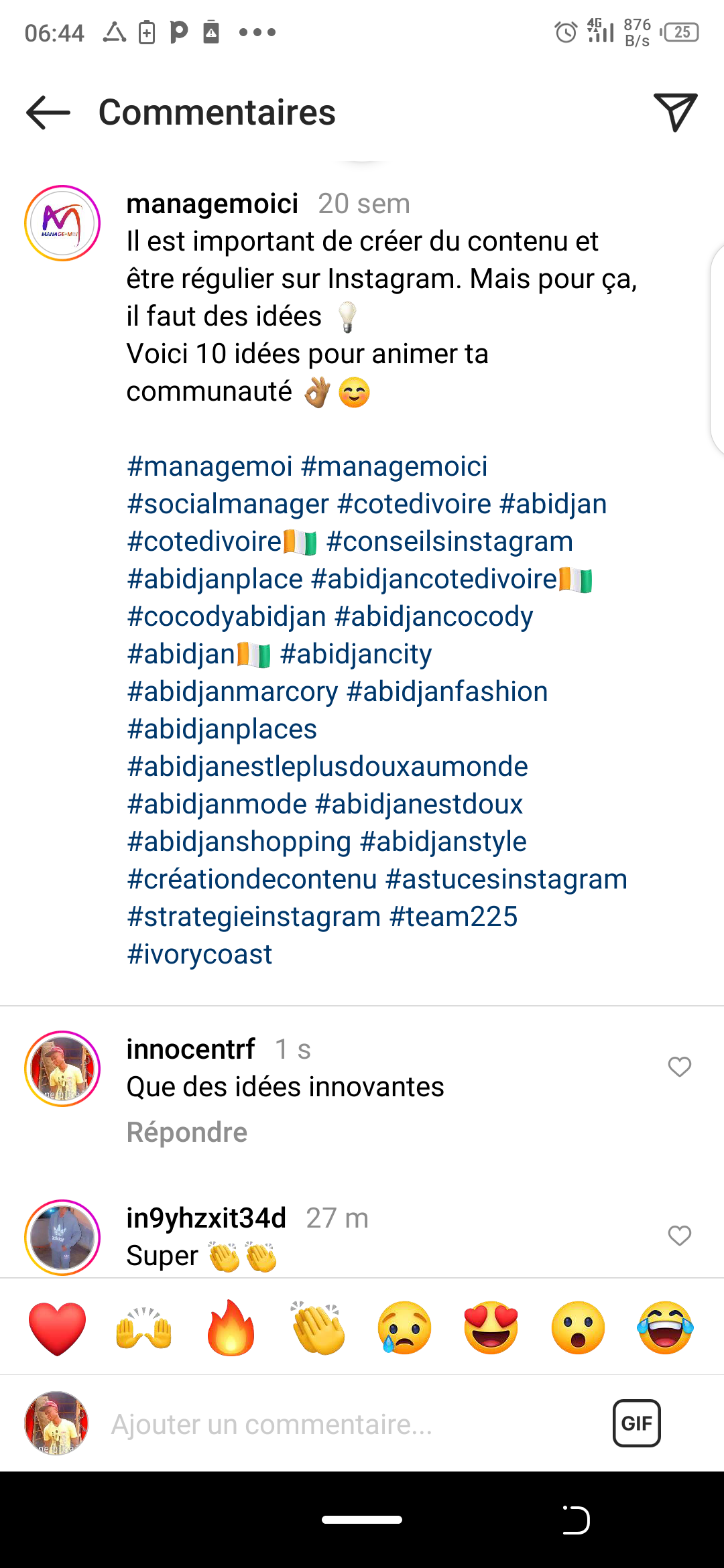Open the innocentrf username profile
Image resolution: width=724 pixels, height=1568 pixels.
[x=191, y=1049]
